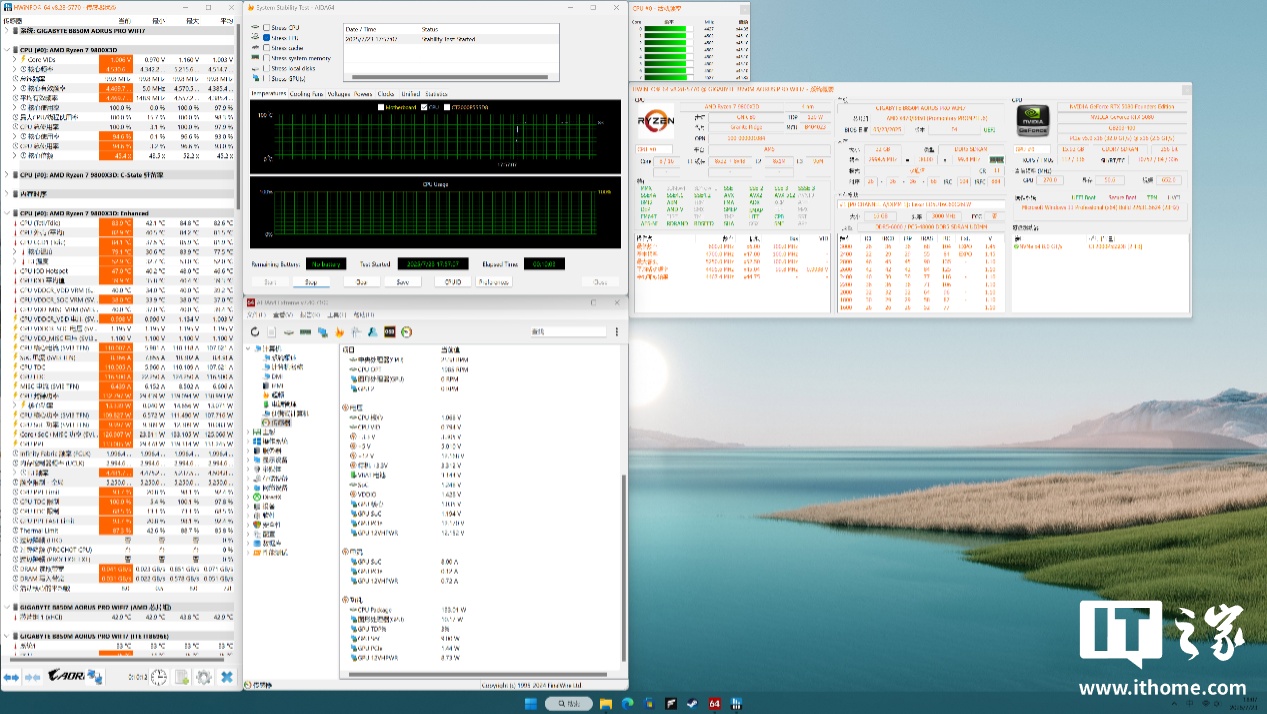
Task: Collapse the Computer tree node in AIDA64
Action: [x=250, y=349]
